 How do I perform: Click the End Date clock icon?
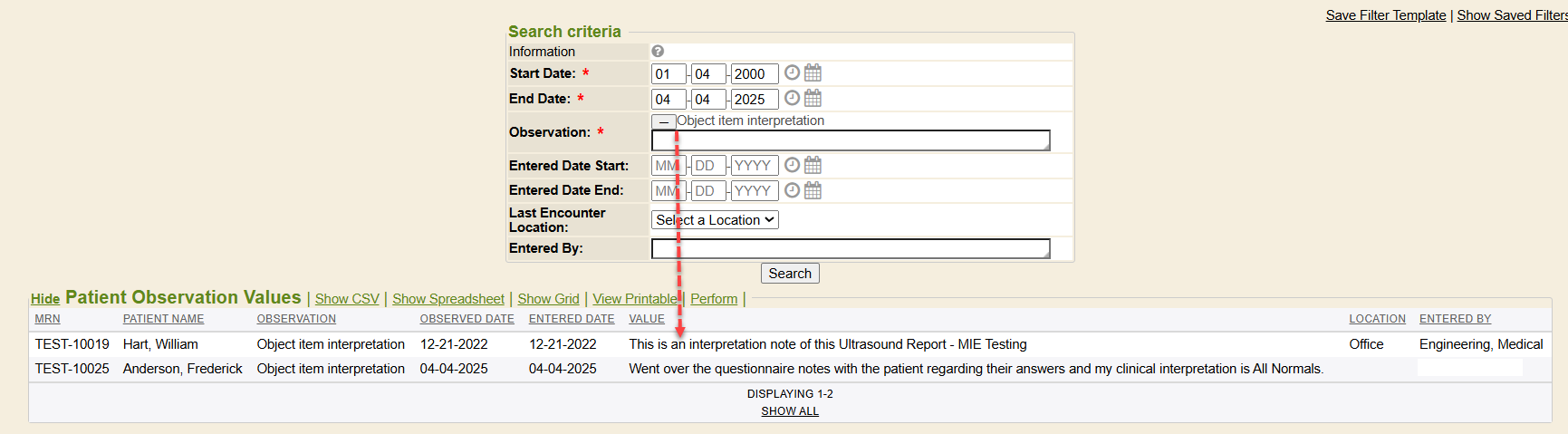[792, 98]
